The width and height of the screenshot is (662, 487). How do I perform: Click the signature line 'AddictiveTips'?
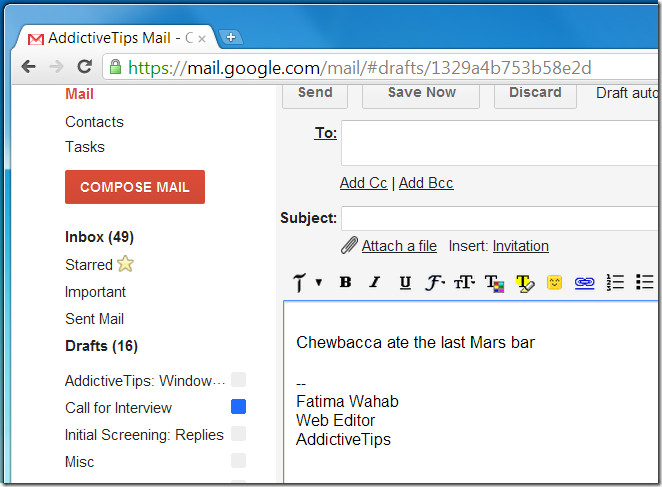[x=344, y=440]
